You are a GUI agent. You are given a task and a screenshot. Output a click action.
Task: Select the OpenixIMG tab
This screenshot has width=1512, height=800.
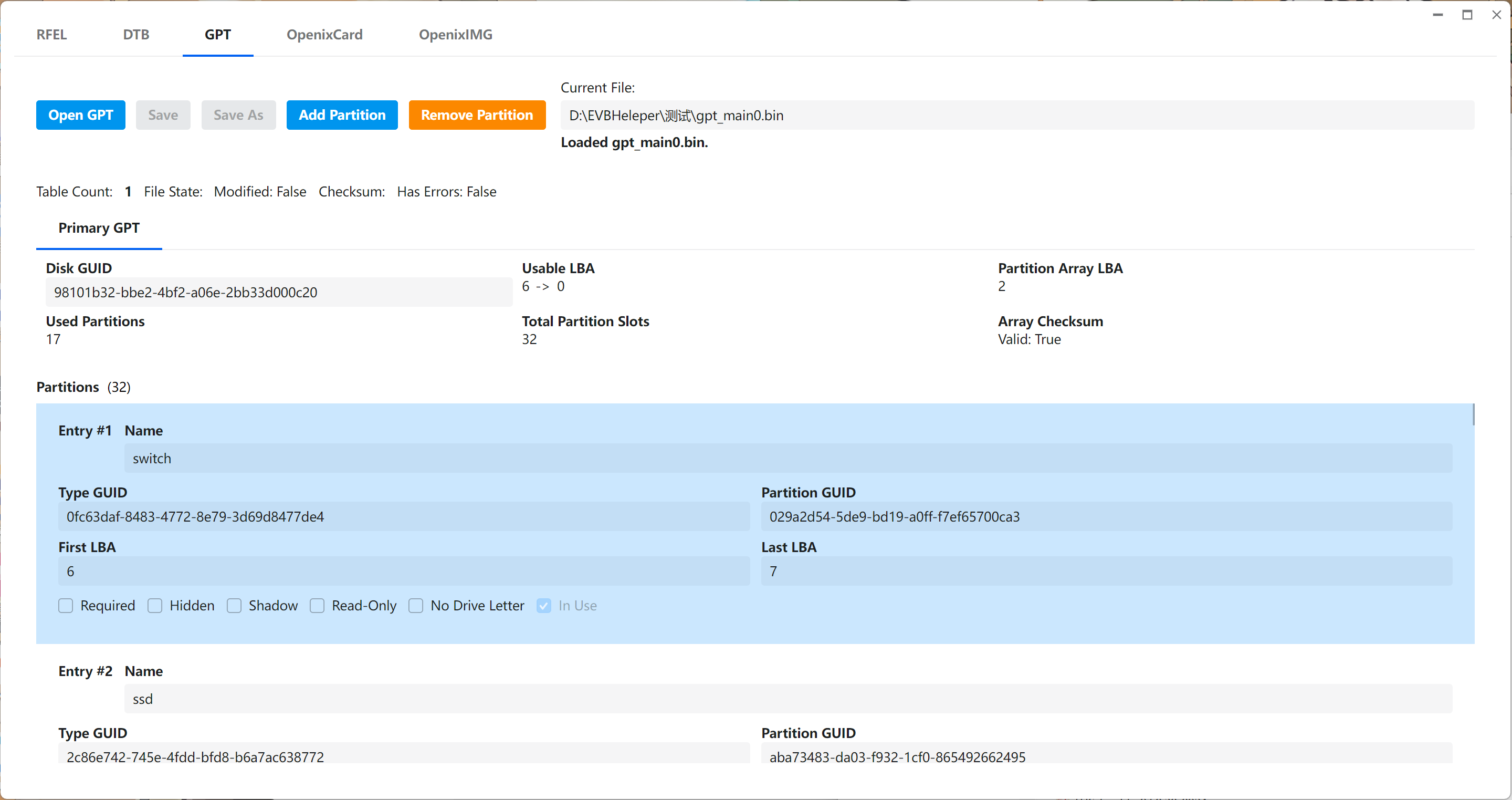pyautogui.click(x=455, y=35)
